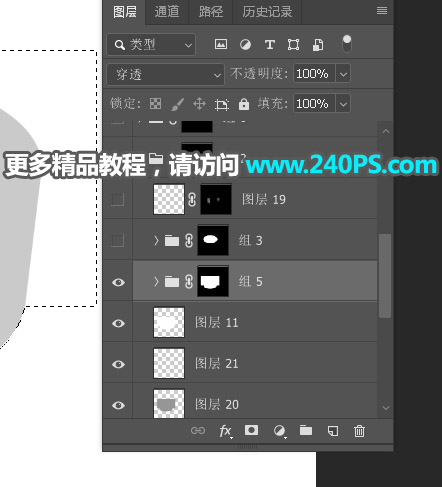Click the 组 3 folder icon
The image size is (442, 487).
(172, 240)
